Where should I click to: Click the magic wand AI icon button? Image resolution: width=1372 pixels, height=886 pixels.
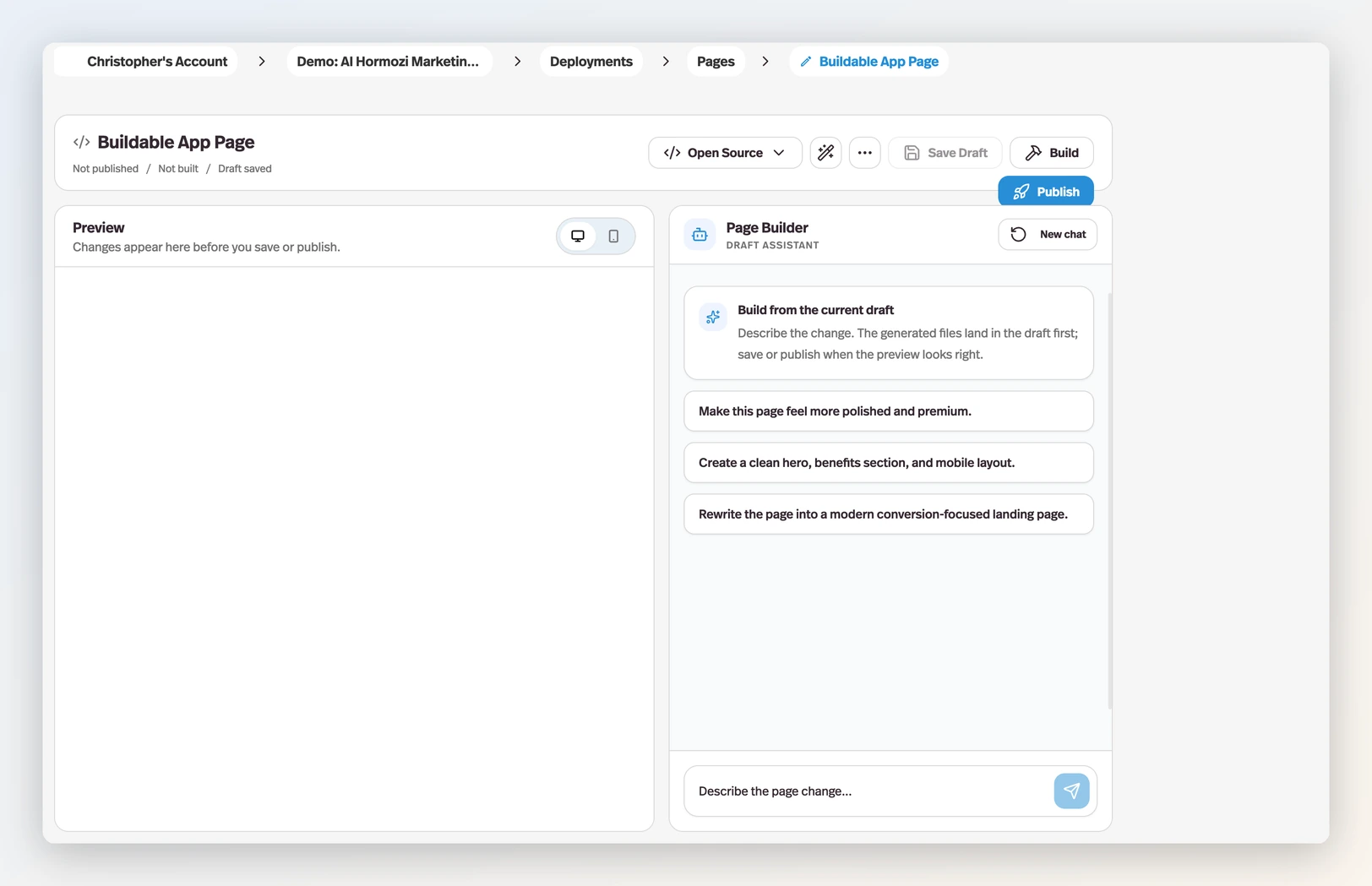pos(825,153)
